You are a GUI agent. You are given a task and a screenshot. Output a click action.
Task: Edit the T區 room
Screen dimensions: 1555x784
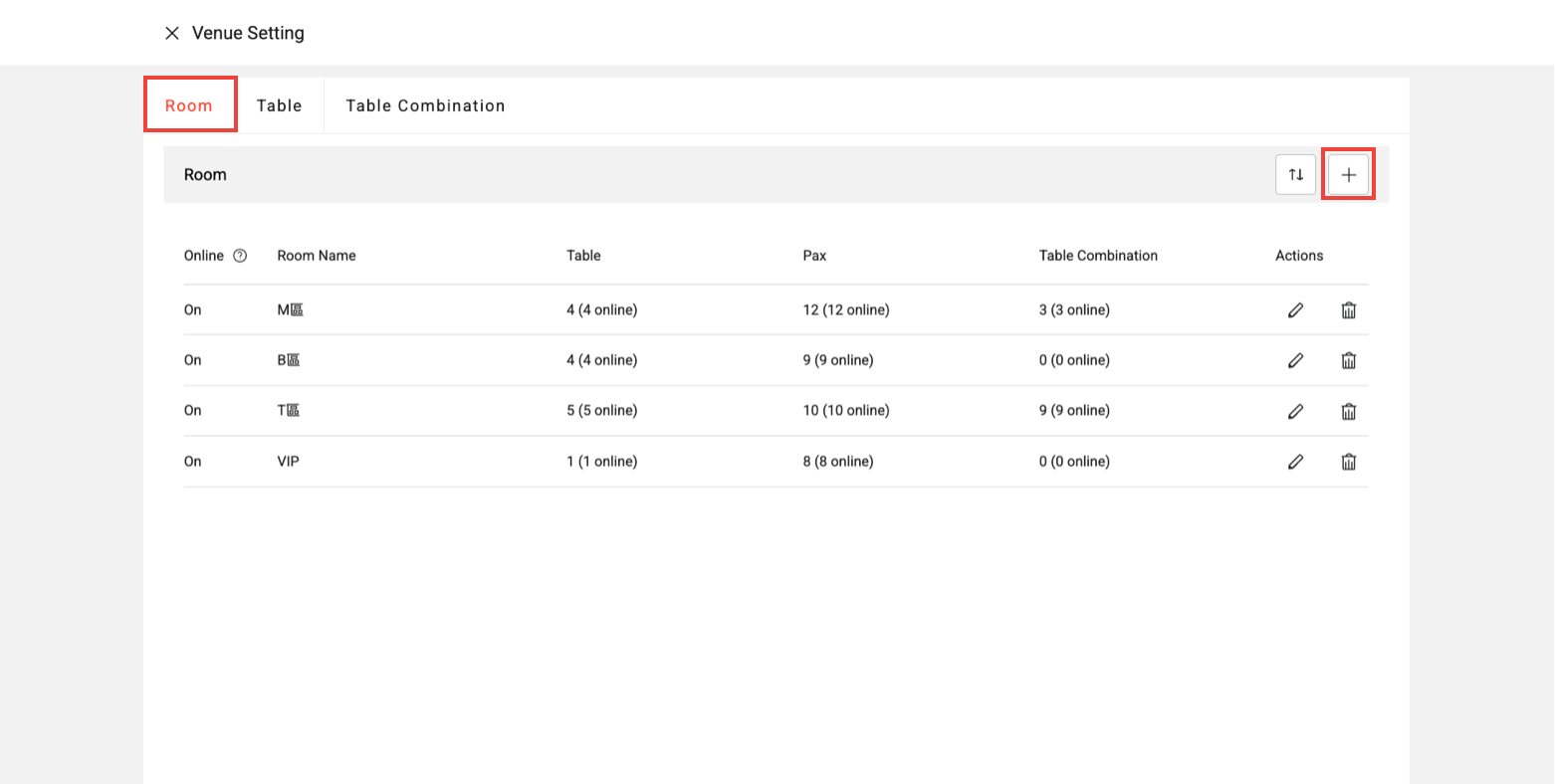[x=1295, y=411]
